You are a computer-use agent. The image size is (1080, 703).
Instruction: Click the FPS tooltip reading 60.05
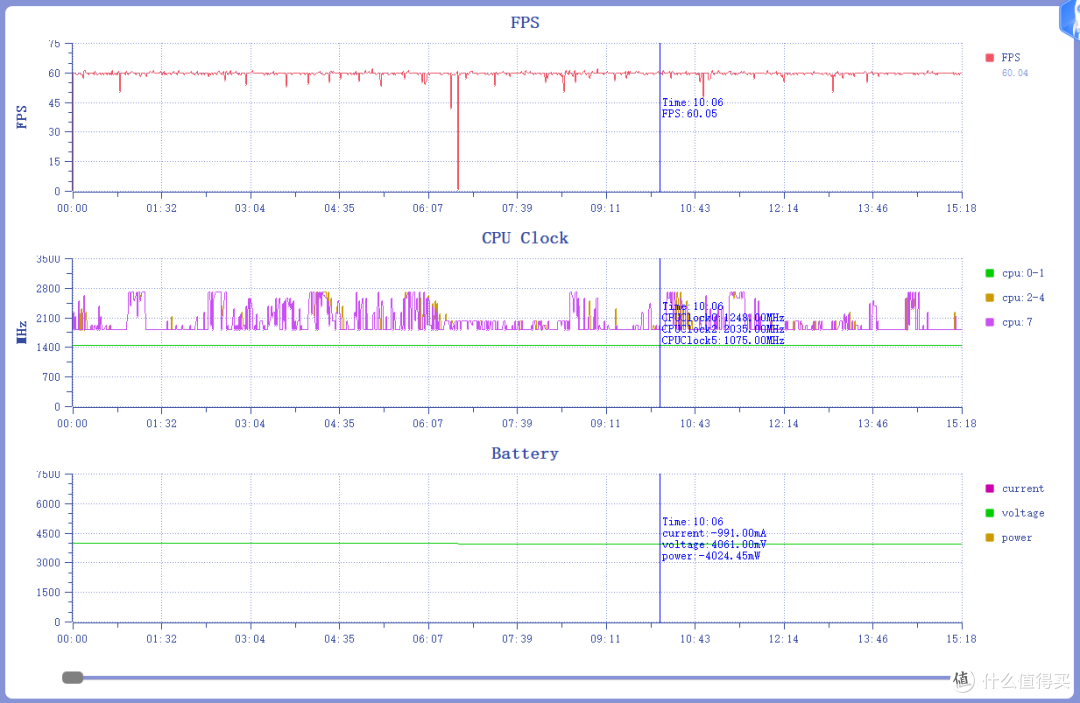[689, 114]
